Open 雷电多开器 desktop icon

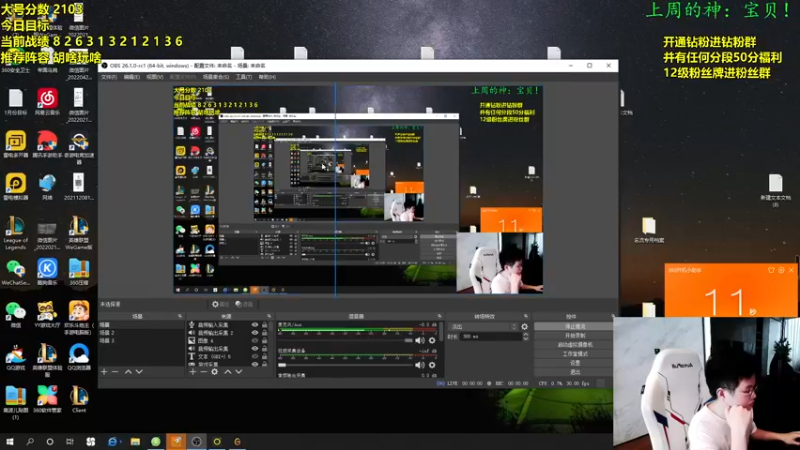[15, 144]
